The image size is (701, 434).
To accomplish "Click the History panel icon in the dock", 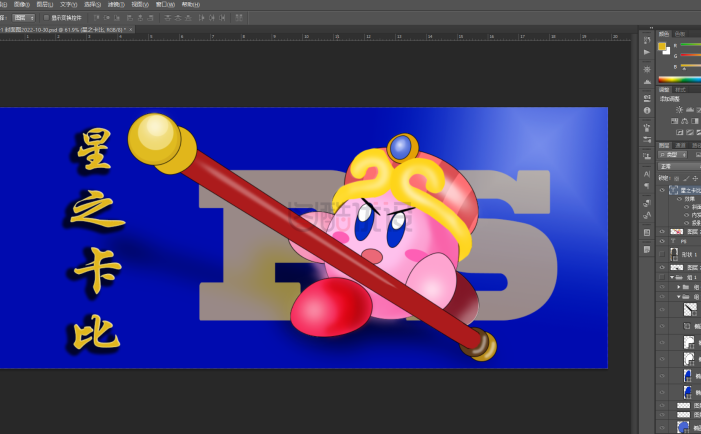I will (647, 39).
